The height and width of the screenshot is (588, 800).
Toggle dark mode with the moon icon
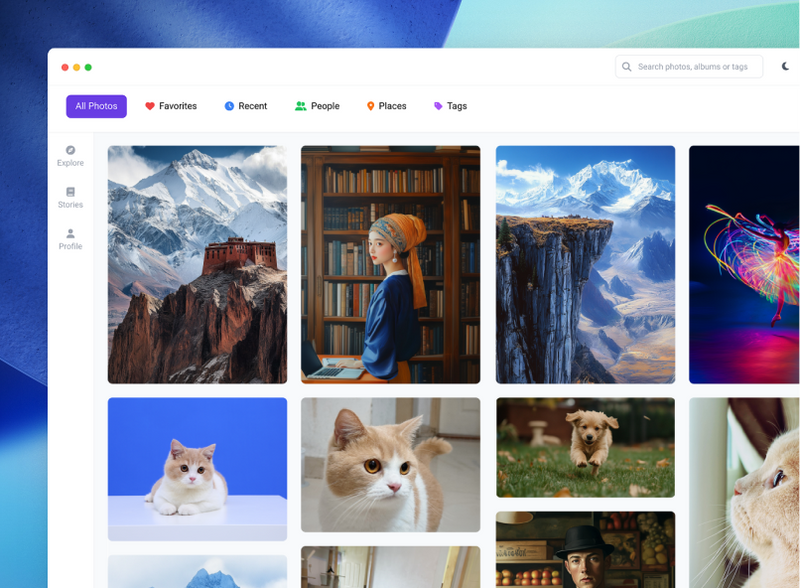pos(785,67)
